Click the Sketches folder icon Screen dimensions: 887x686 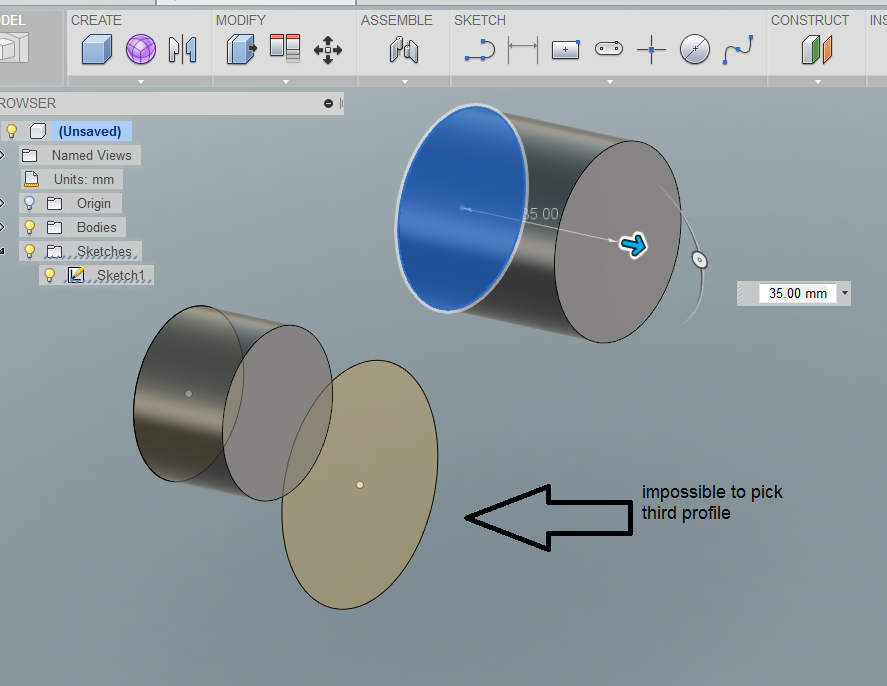click(54, 251)
